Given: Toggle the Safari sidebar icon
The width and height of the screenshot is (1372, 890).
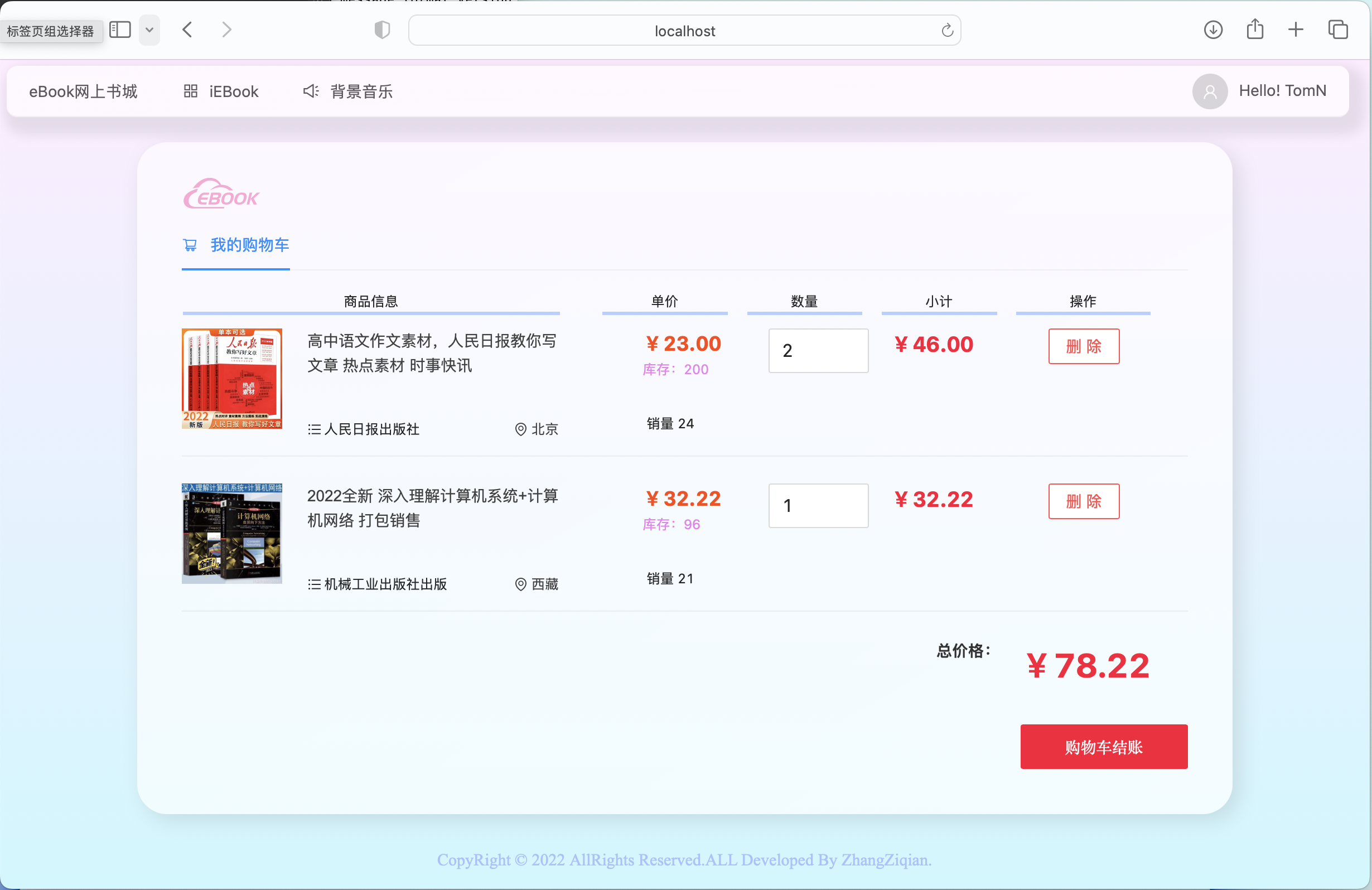Looking at the screenshot, I should [120, 30].
